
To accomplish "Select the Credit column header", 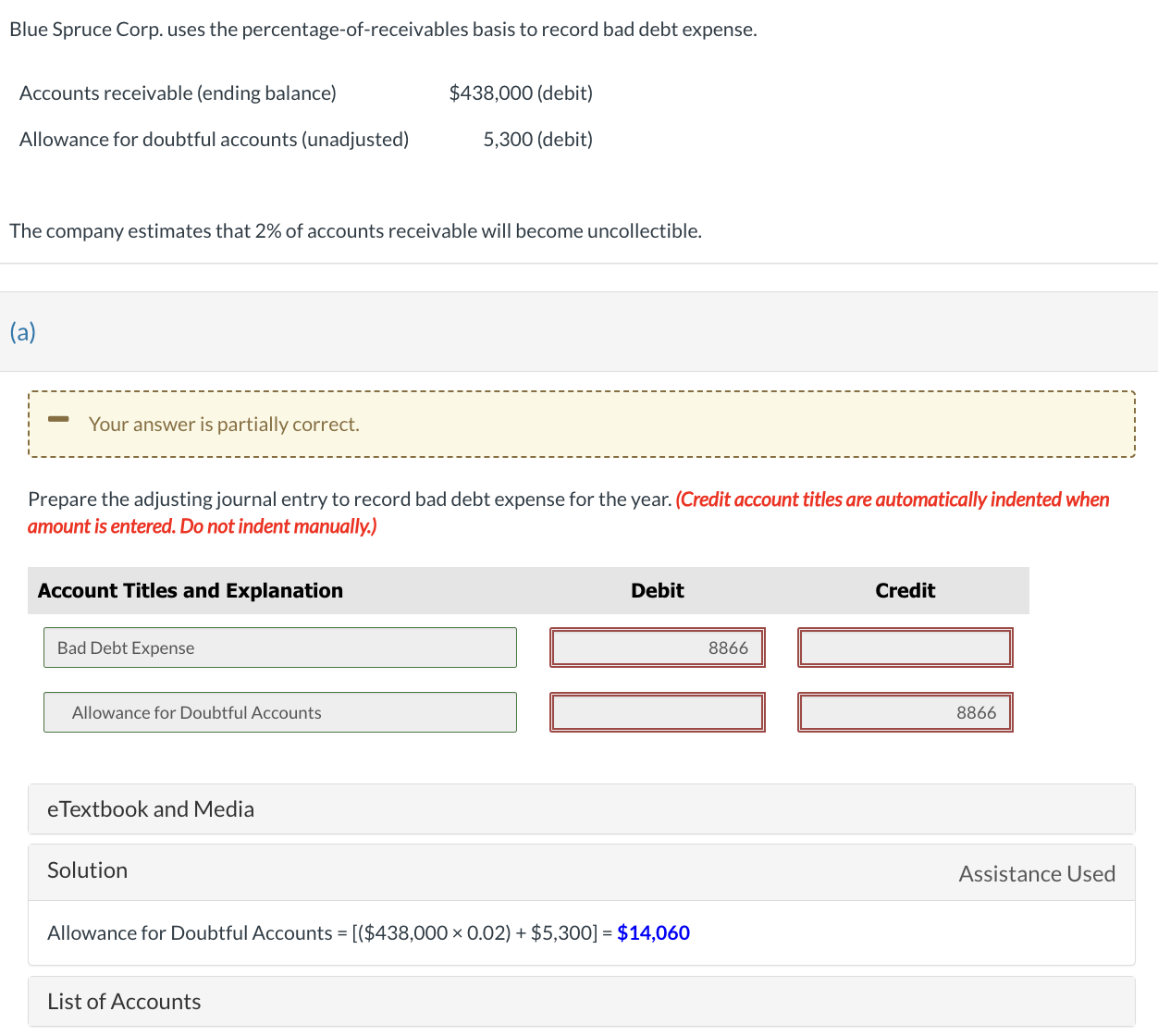I will pyautogui.click(x=905, y=590).
